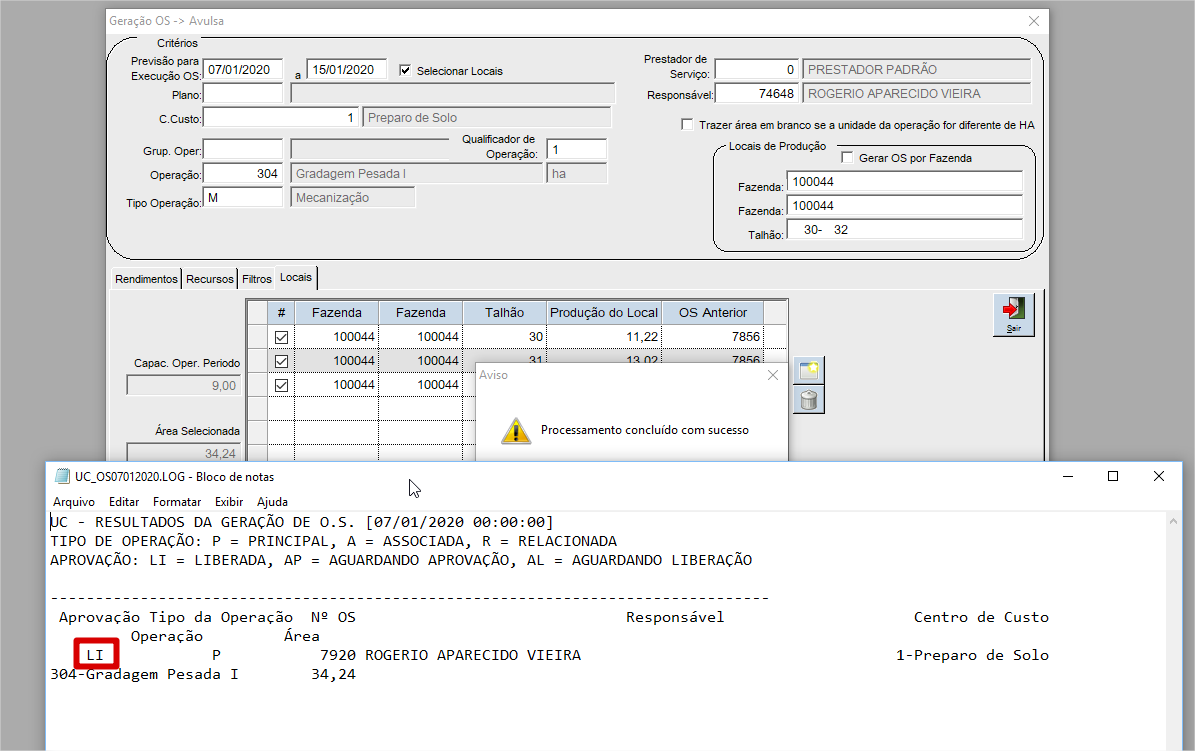Click the Responsável code field 74648
This screenshot has width=1195, height=751.
tap(757, 93)
